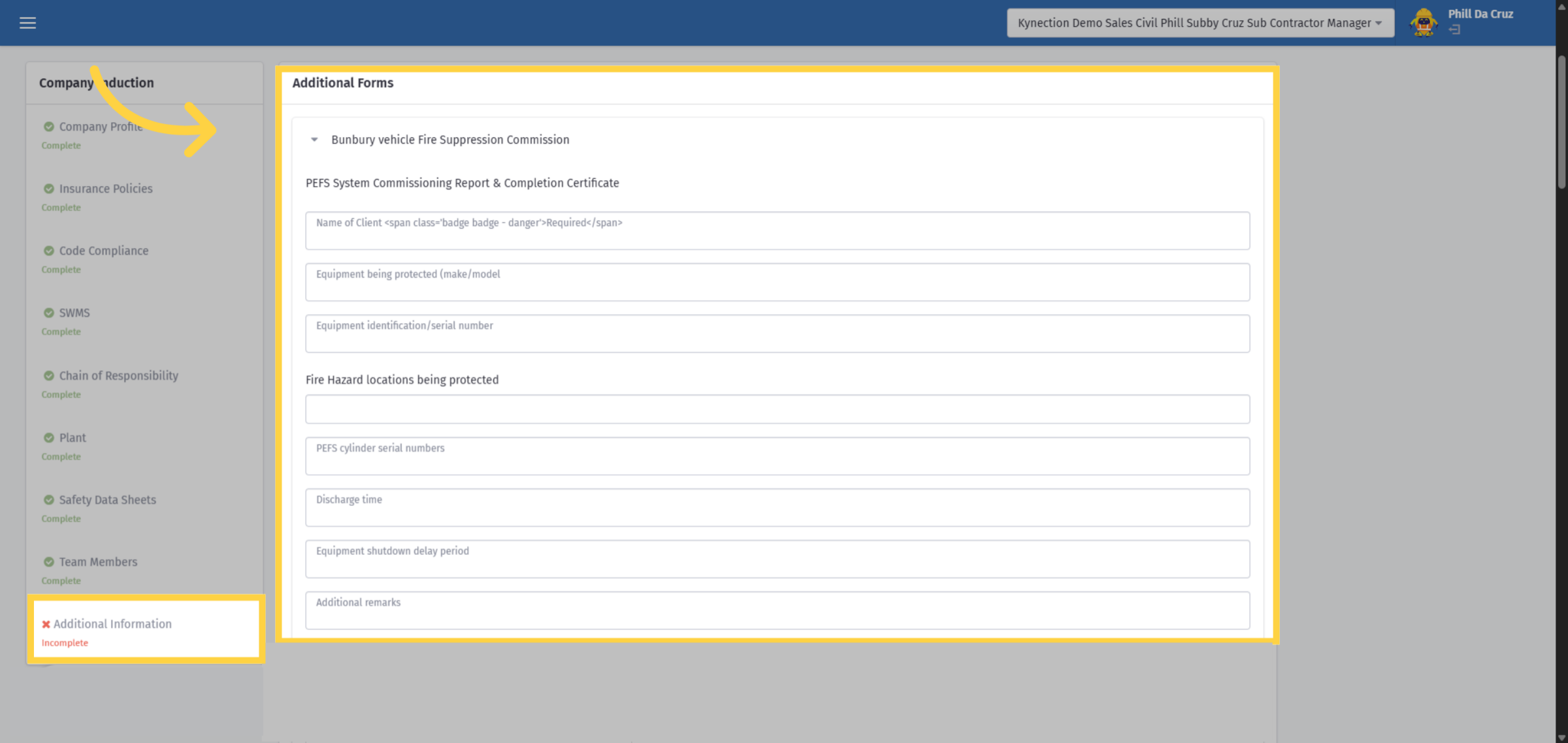Click the page vertical scrollbar thumb

(x=1561, y=121)
